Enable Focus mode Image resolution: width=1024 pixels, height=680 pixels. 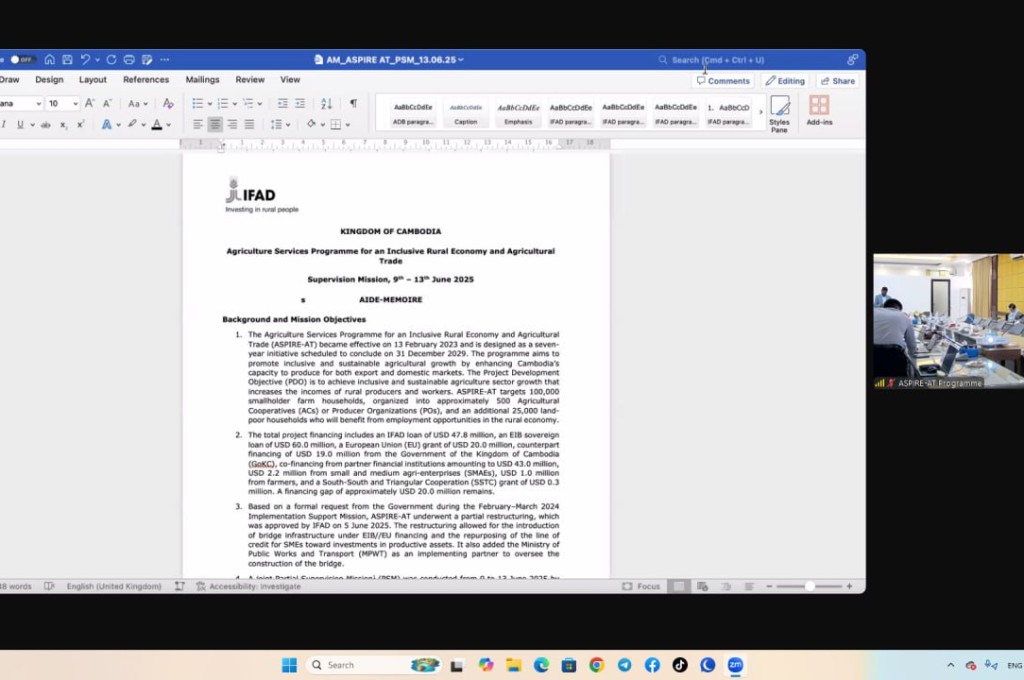641,587
